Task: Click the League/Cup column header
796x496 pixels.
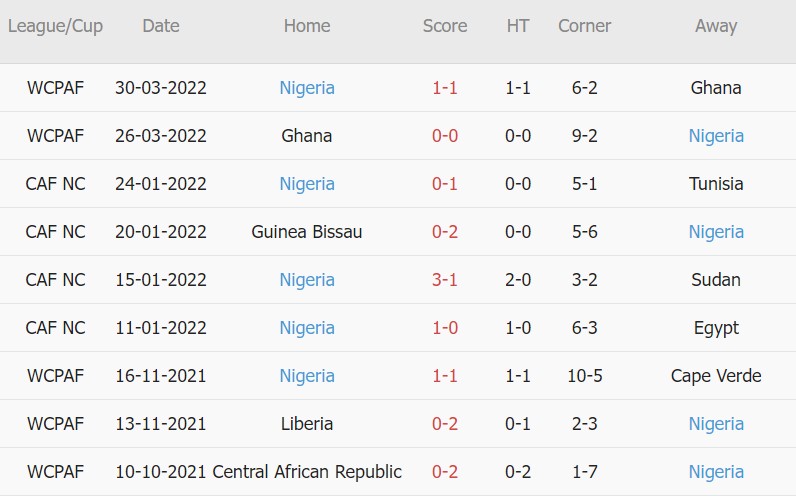Action: (55, 27)
